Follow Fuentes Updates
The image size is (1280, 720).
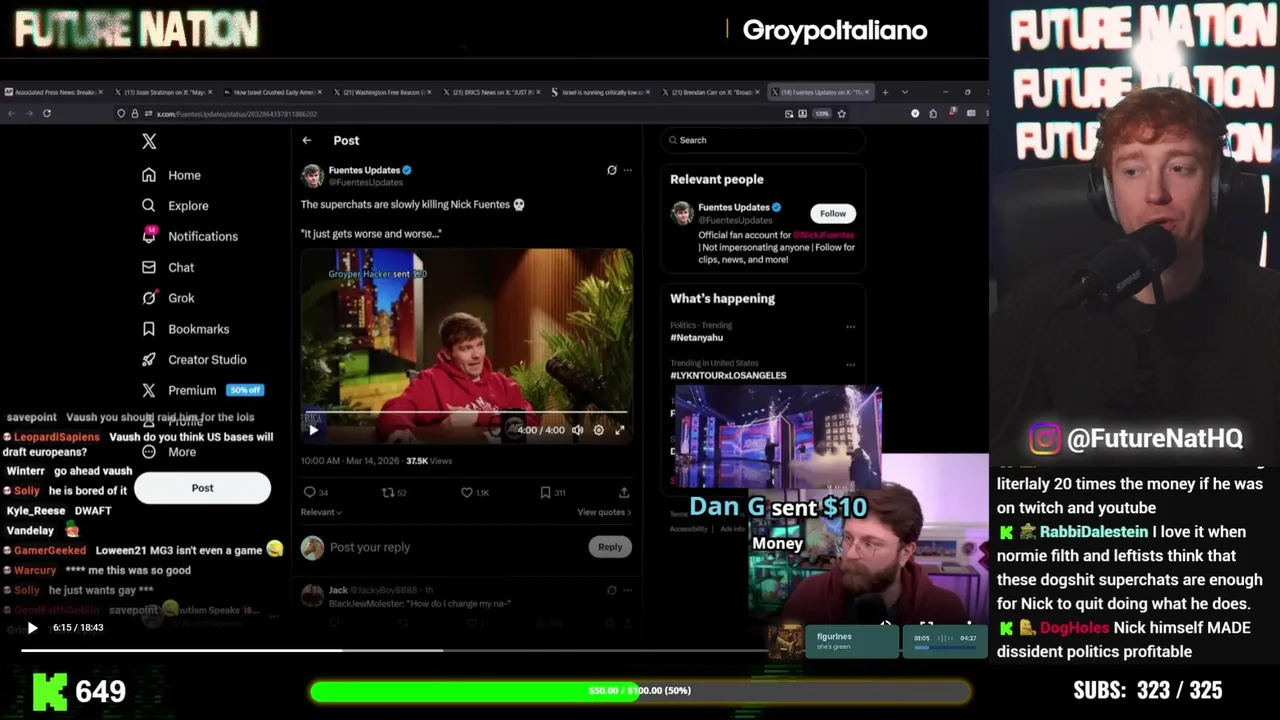[833, 213]
